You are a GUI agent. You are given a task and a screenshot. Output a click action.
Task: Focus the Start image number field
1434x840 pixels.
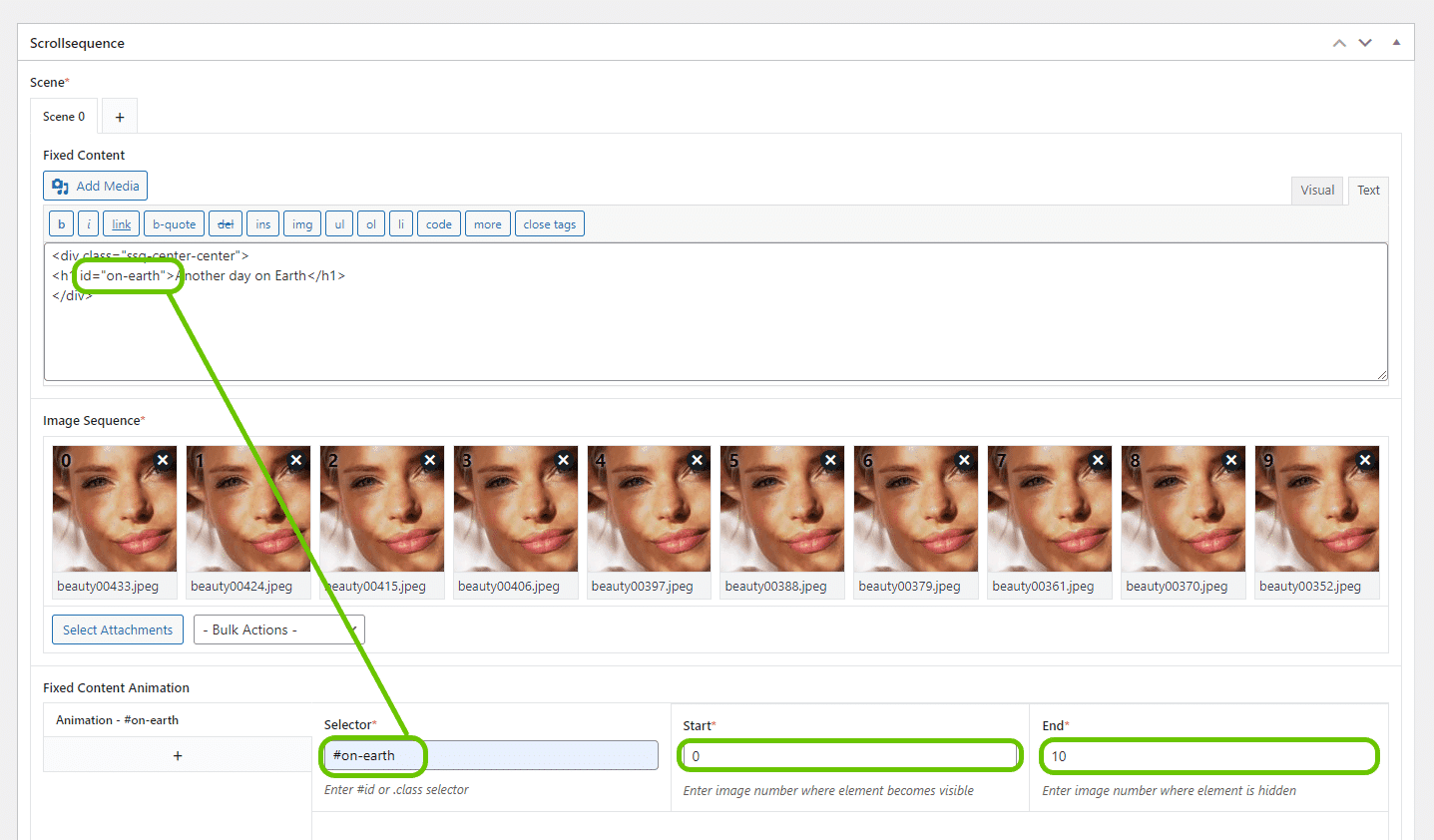pos(850,756)
